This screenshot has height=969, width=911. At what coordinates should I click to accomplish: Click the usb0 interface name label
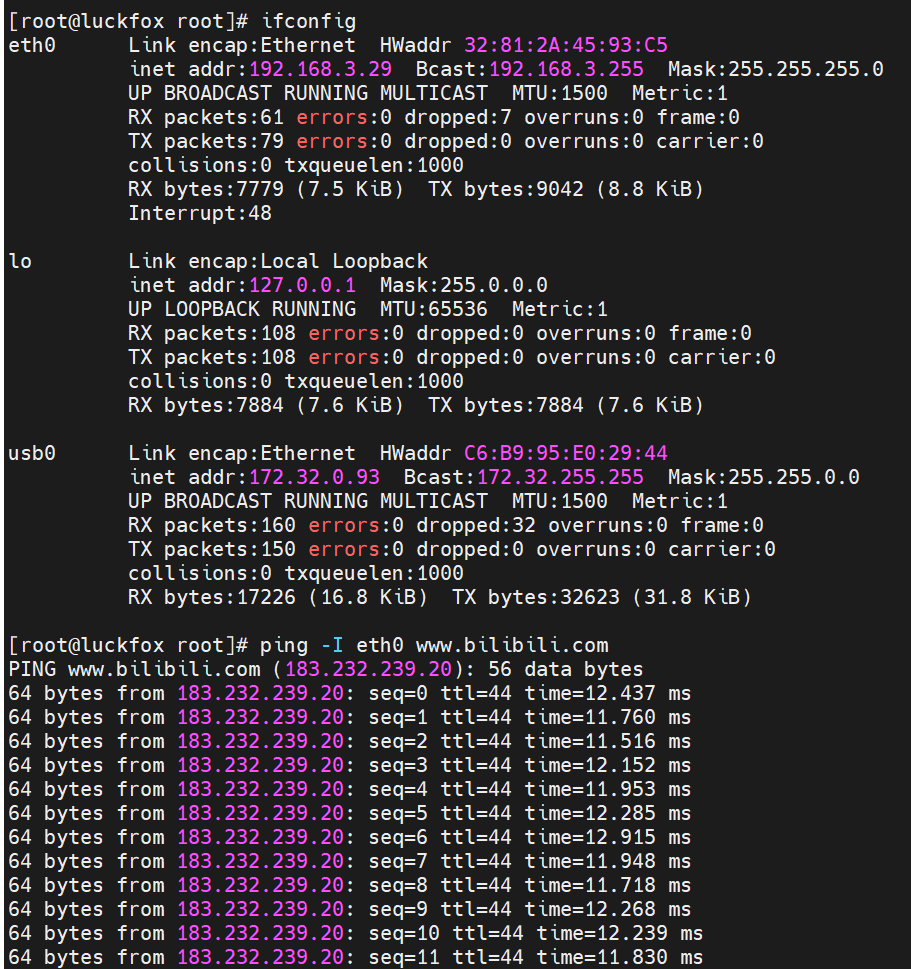[32, 453]
